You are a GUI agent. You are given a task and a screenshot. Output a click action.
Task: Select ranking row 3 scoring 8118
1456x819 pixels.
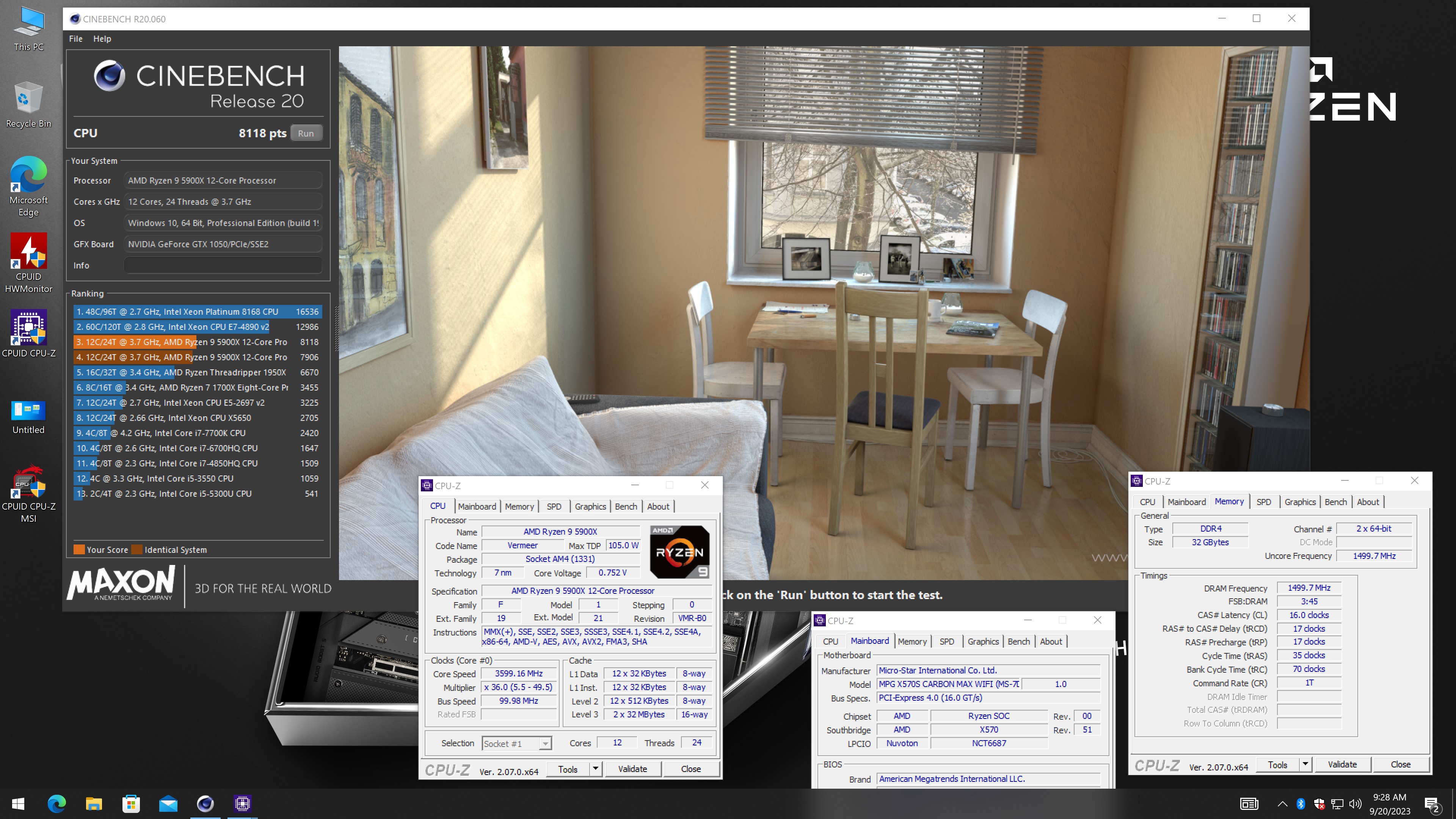(x=198, y=342)
